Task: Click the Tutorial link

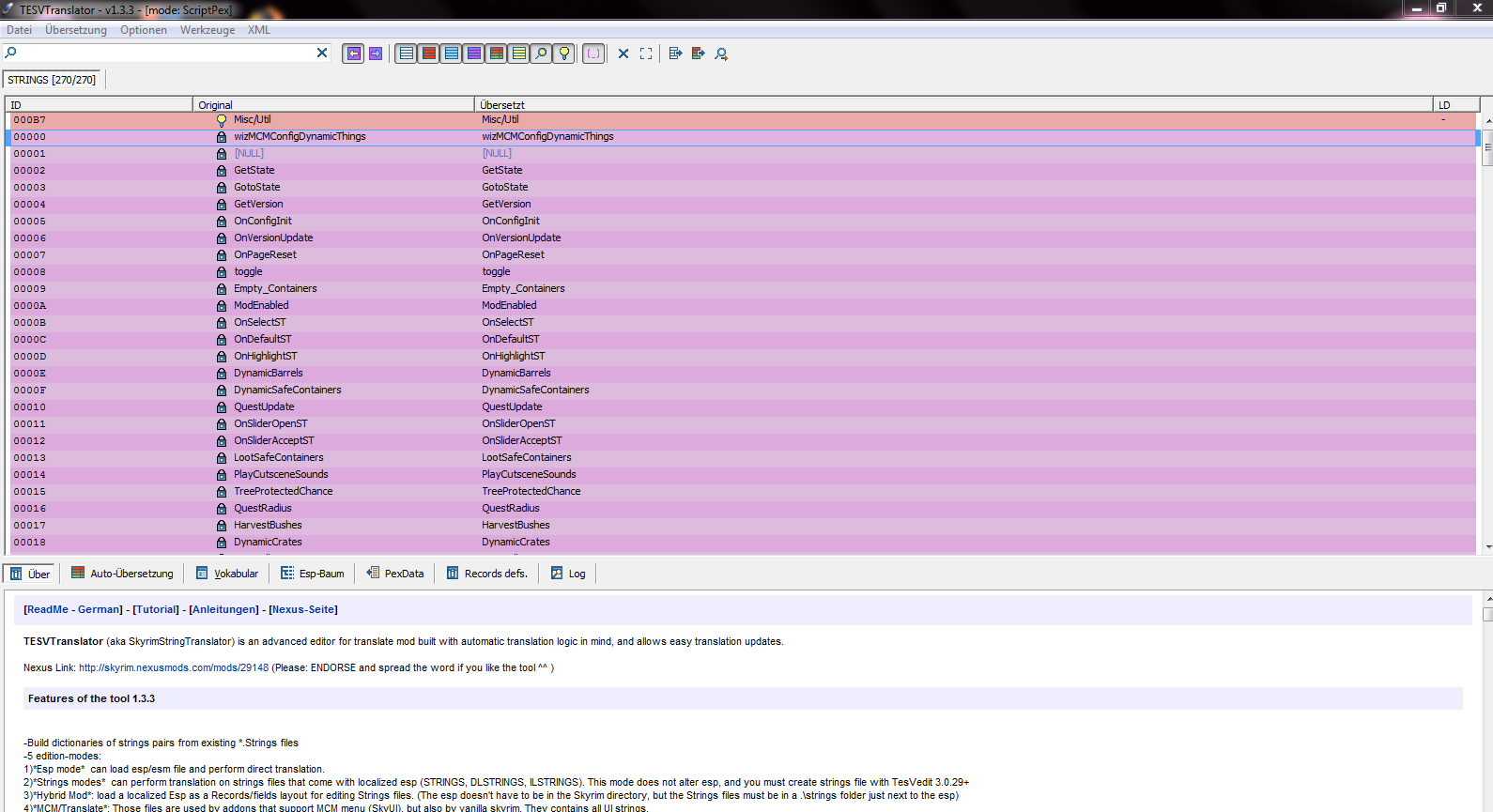Action: pyautogui.click(x=156, y=609)
